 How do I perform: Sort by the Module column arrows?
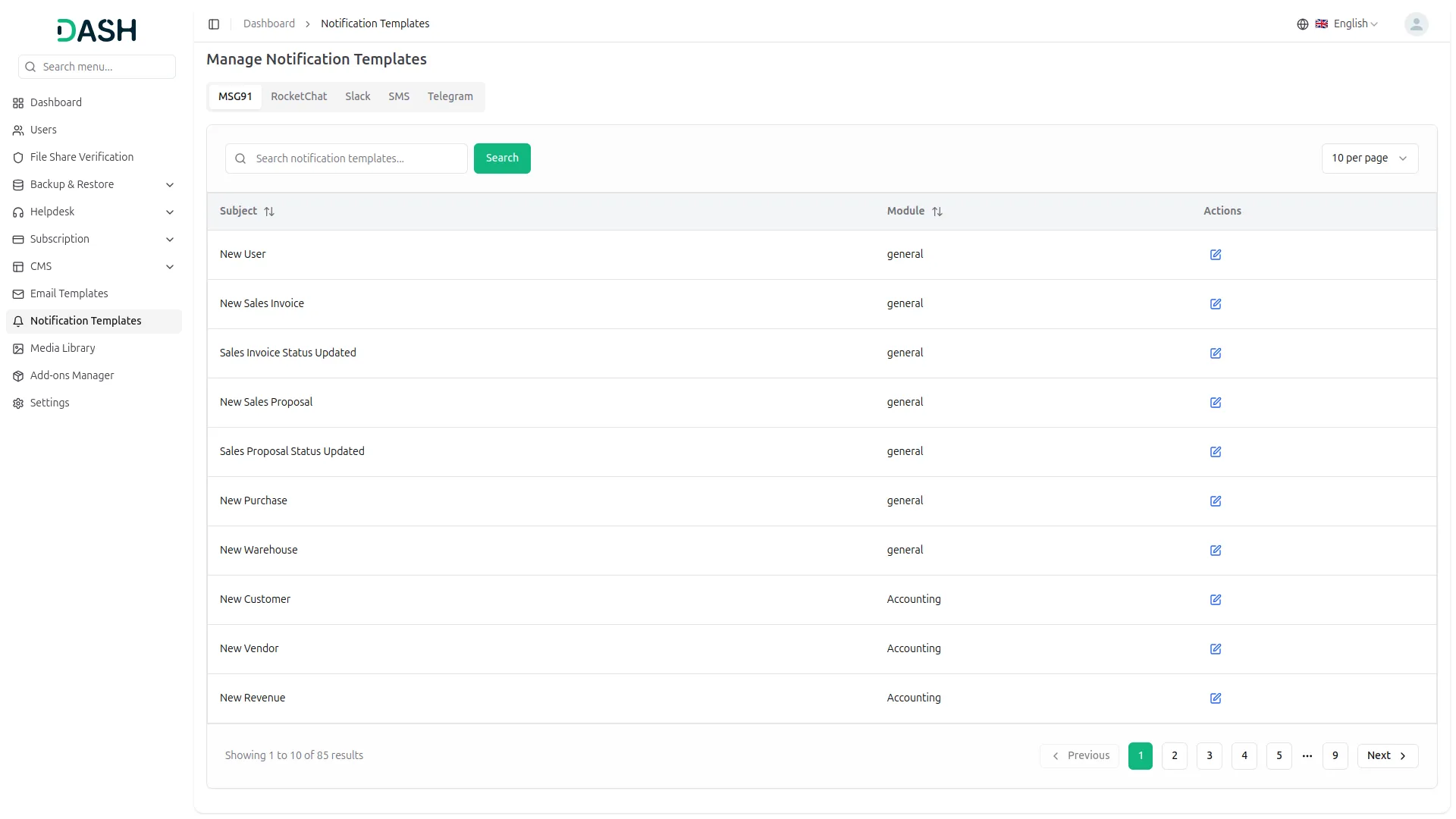click(937, 212)
